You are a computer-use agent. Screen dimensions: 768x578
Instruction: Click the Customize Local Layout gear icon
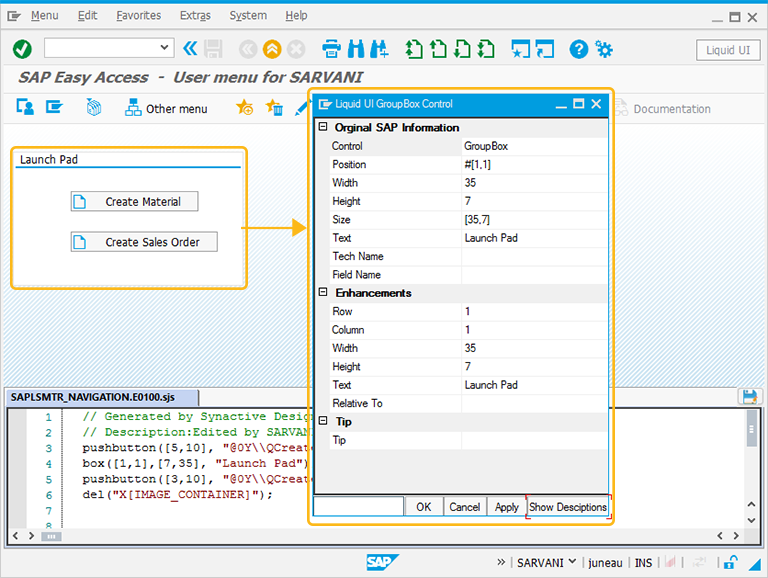tap(603, 49)
